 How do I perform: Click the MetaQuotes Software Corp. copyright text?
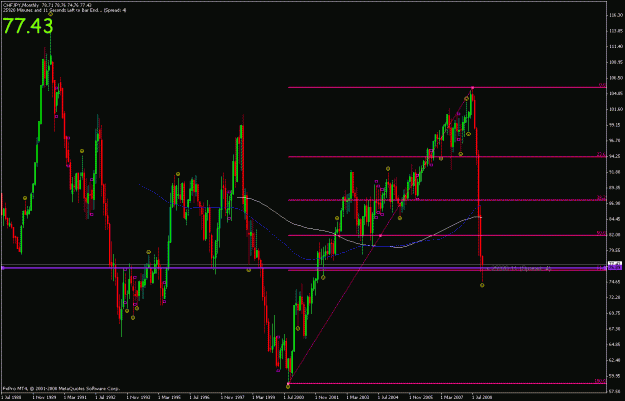pyautogui.click(x=61, y=388)
